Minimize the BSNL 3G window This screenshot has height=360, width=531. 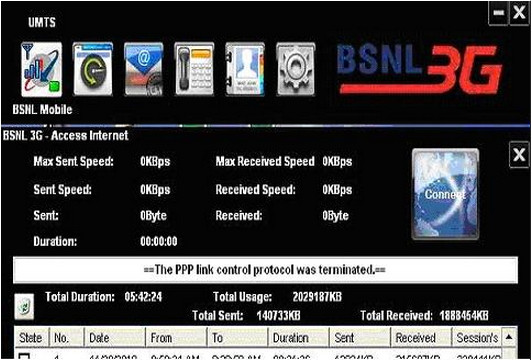498,13
